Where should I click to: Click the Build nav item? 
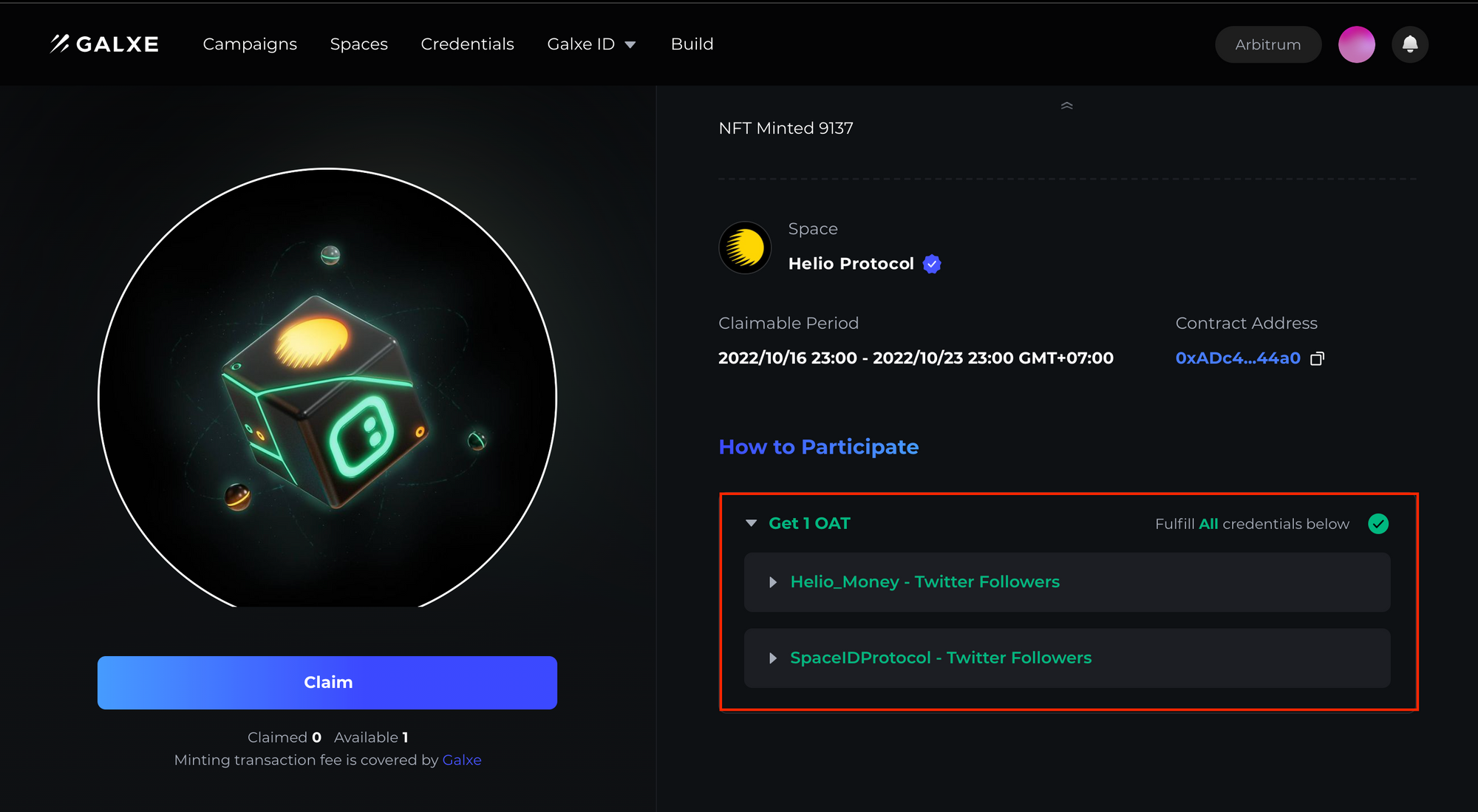tap(692, 44)
